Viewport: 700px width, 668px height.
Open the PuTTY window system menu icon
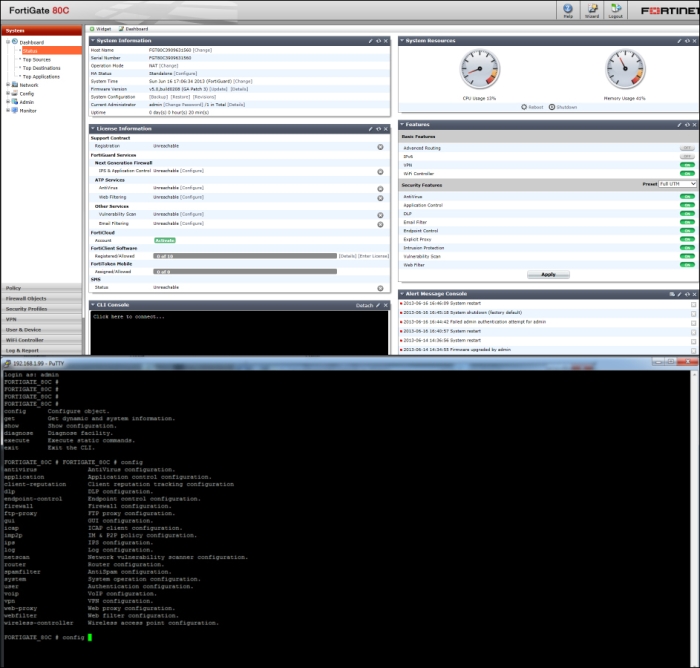7,363
